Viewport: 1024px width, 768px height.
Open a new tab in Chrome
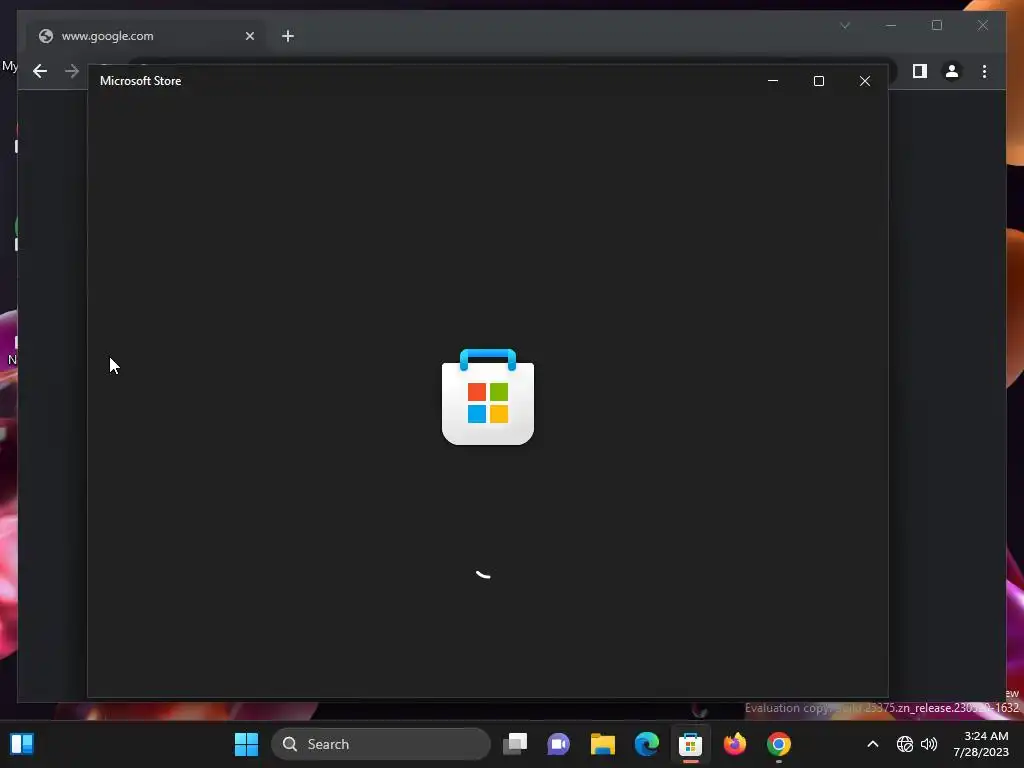coord(288,36)
